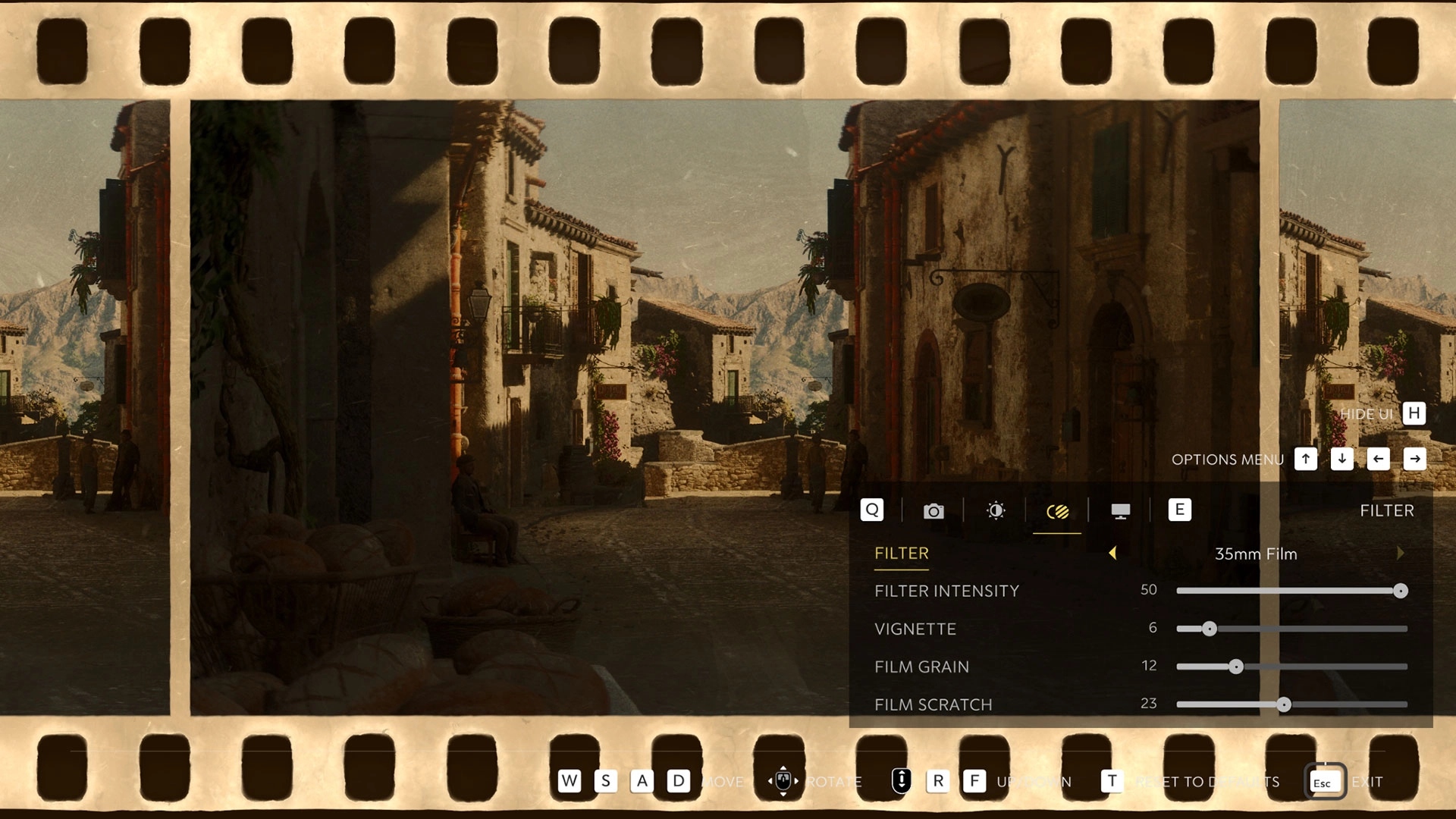
Task: Click right arrow to choose next filter
Action: tap(1400, 554)
